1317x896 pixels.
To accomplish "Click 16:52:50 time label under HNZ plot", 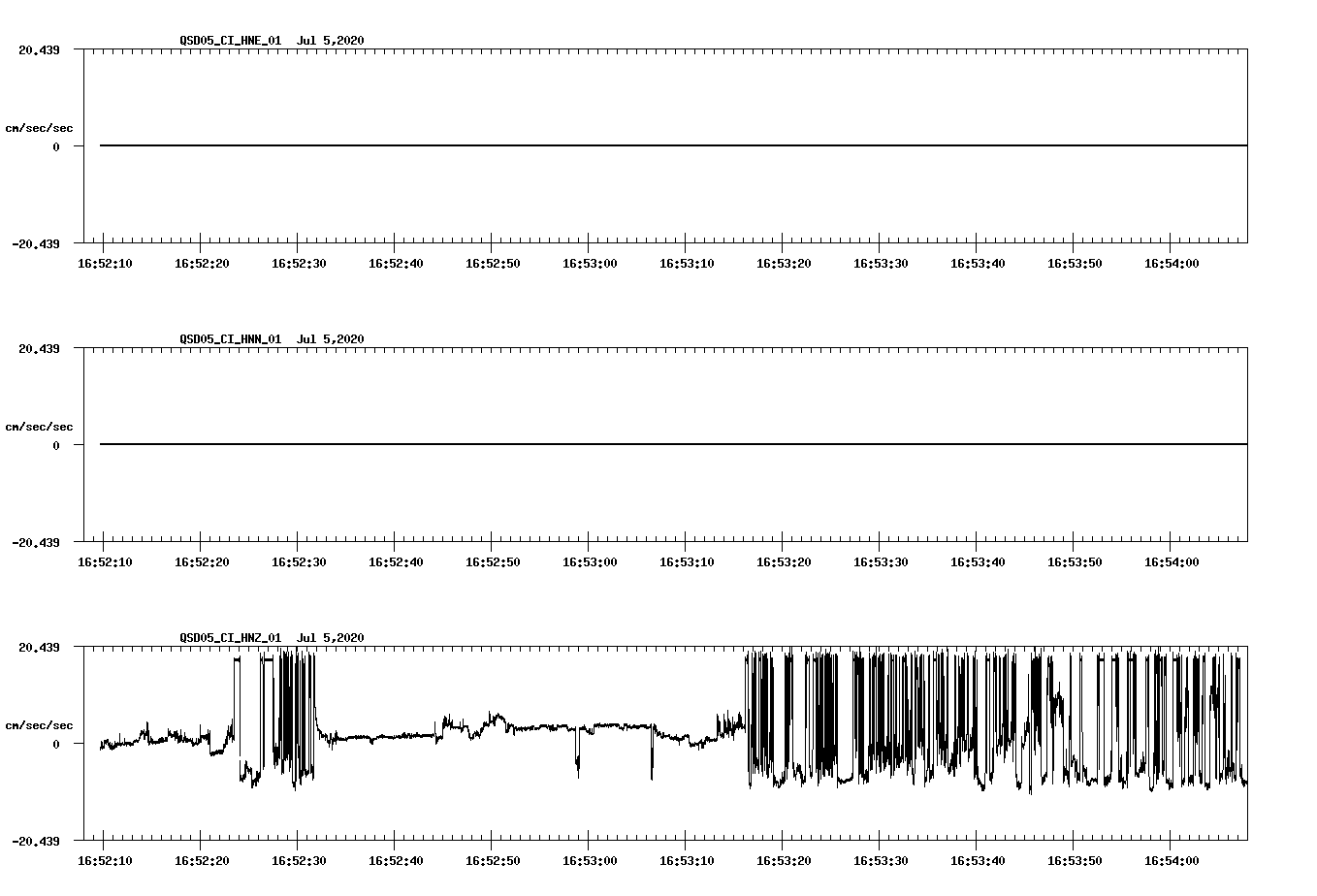I will (x=493, y=860).
